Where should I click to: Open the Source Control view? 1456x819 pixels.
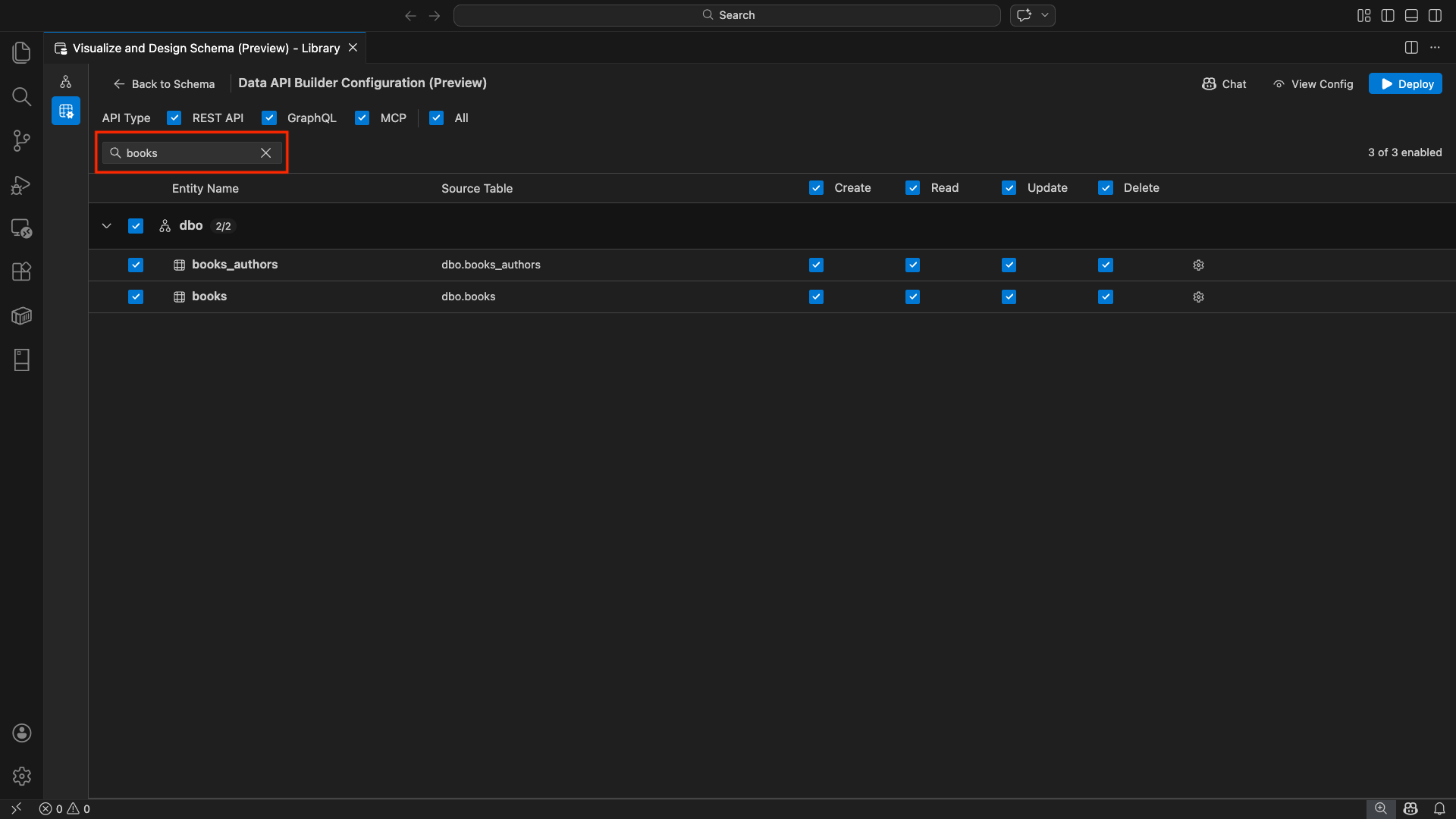point(21,140)
